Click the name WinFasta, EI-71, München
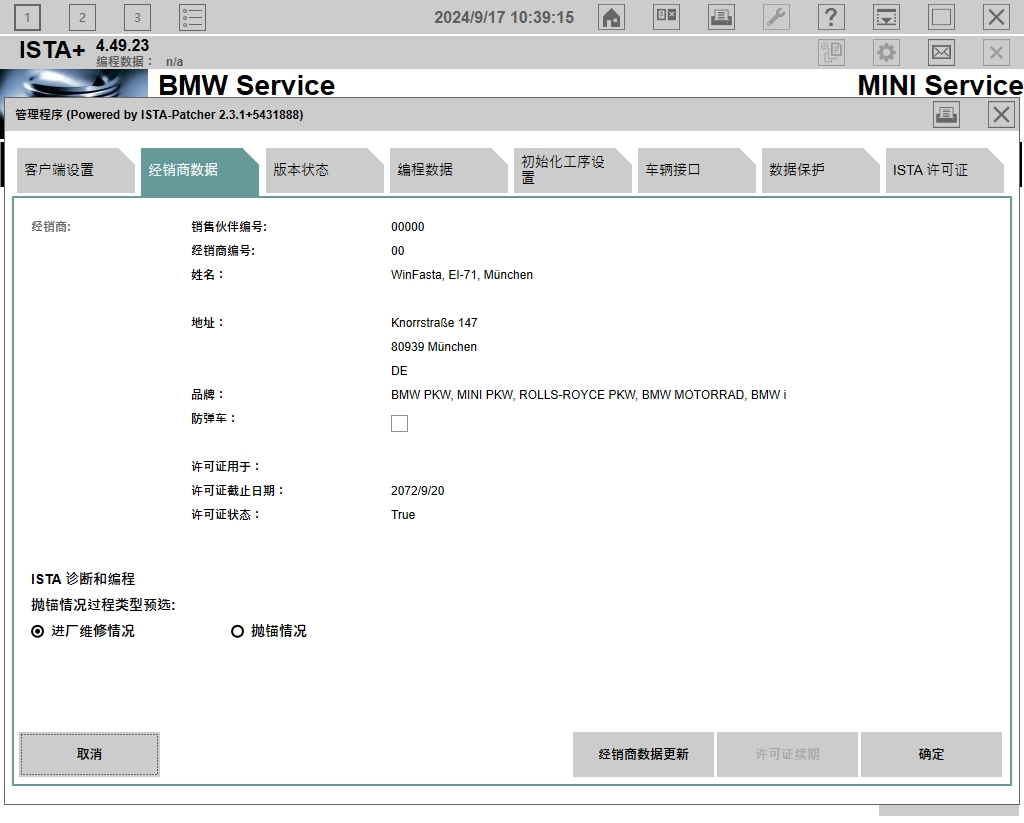 click(462, 275)
